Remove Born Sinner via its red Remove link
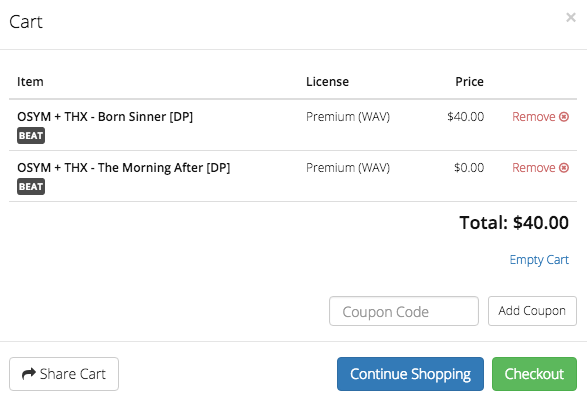The height and width of the screenshot is (400, 587). (533, 117)
